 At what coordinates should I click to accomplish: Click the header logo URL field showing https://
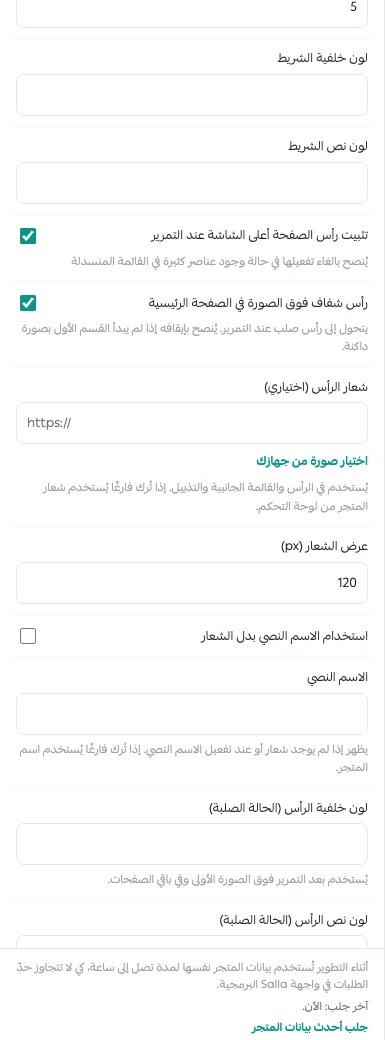tap(192, 422)
